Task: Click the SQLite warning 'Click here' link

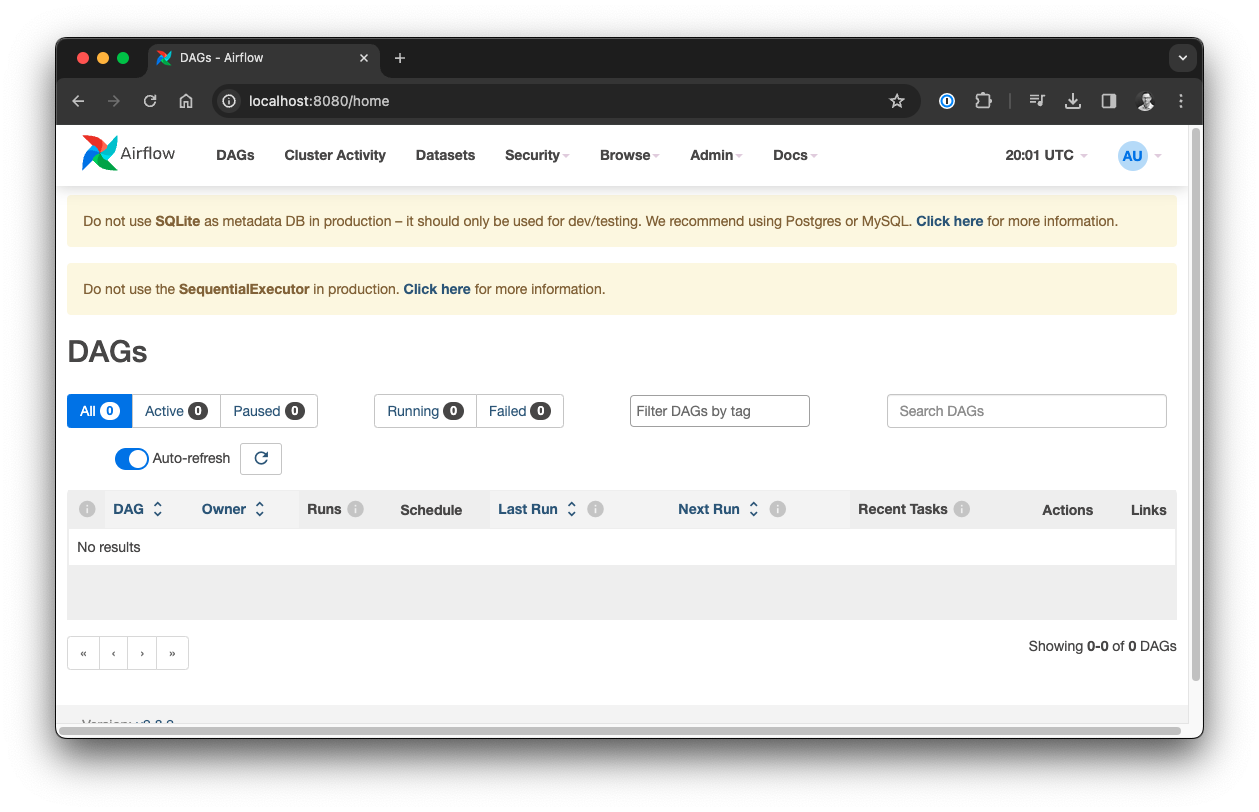Action: 949,221
